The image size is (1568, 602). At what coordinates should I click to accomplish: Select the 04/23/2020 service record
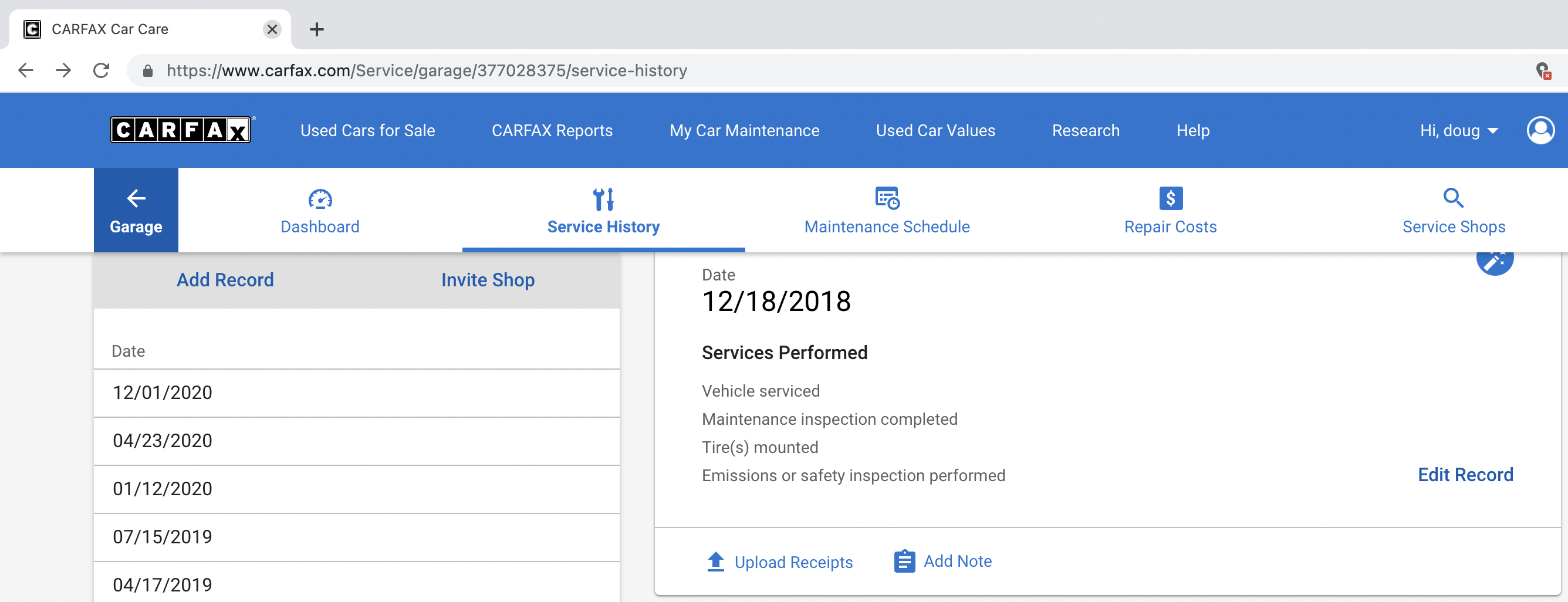pos(357,441)
